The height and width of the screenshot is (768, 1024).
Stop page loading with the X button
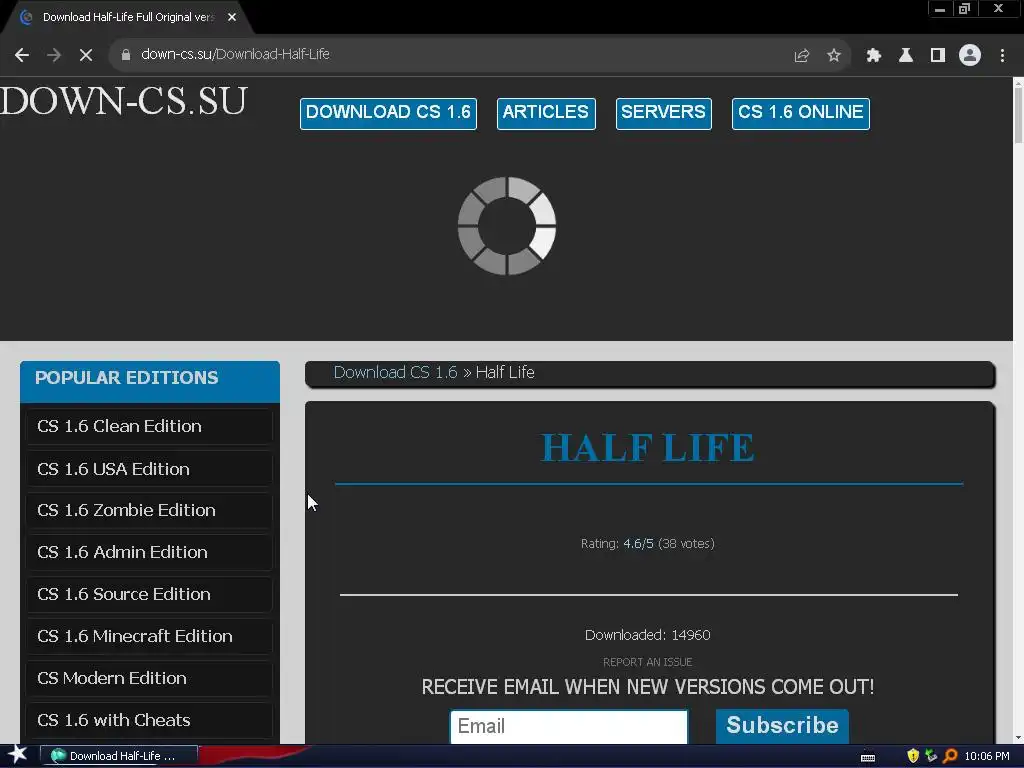(x=86, y=56)
